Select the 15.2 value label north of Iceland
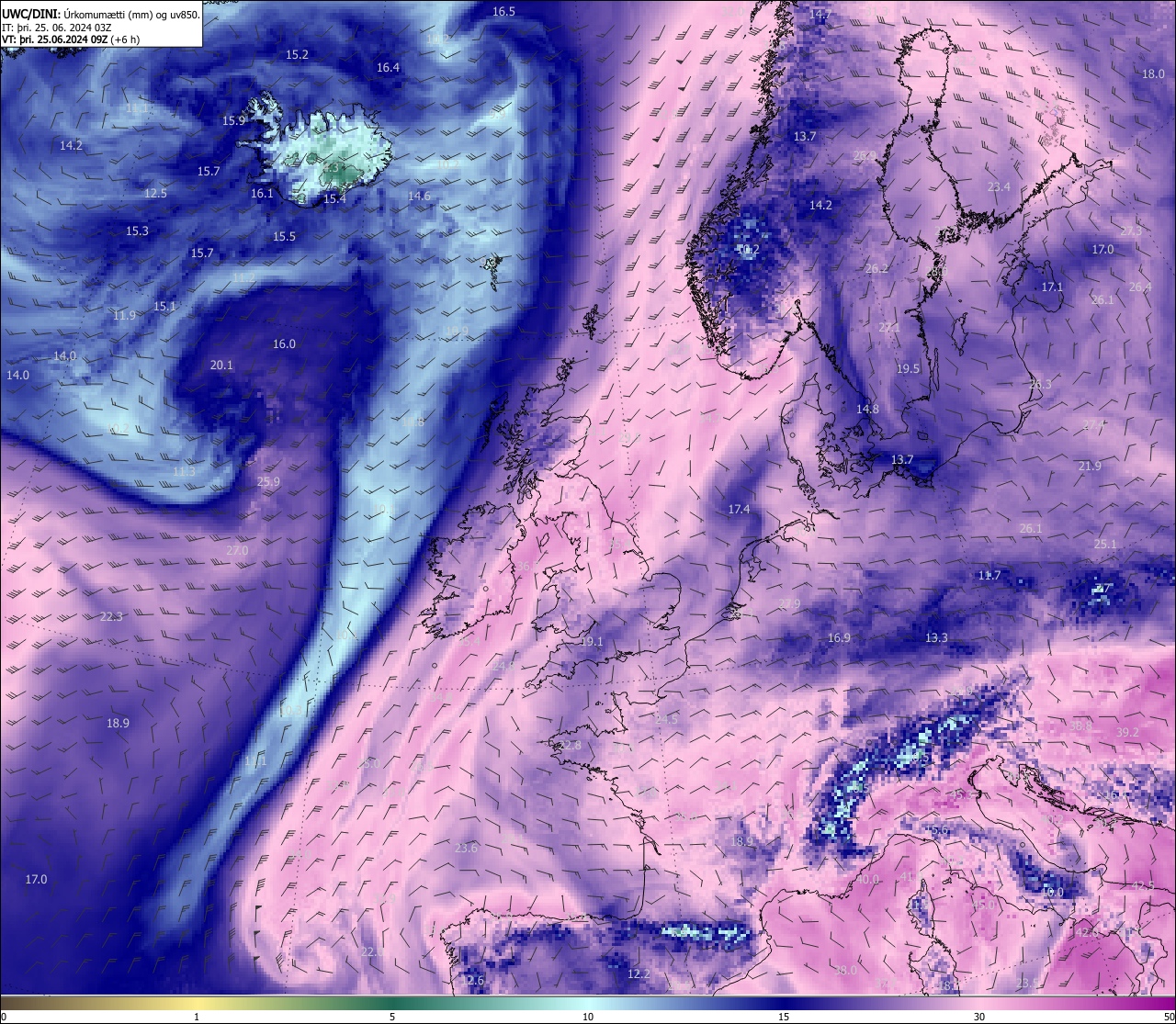Image resolution: width=1176 pixels, height=1024 pixels. tap(297, 55)
